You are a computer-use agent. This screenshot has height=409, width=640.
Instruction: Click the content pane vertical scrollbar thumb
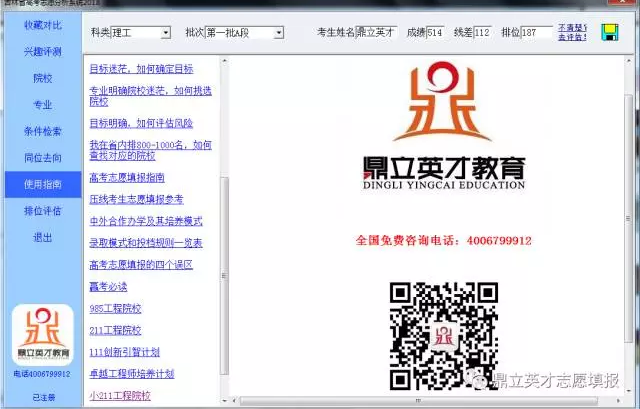[629, 219]
